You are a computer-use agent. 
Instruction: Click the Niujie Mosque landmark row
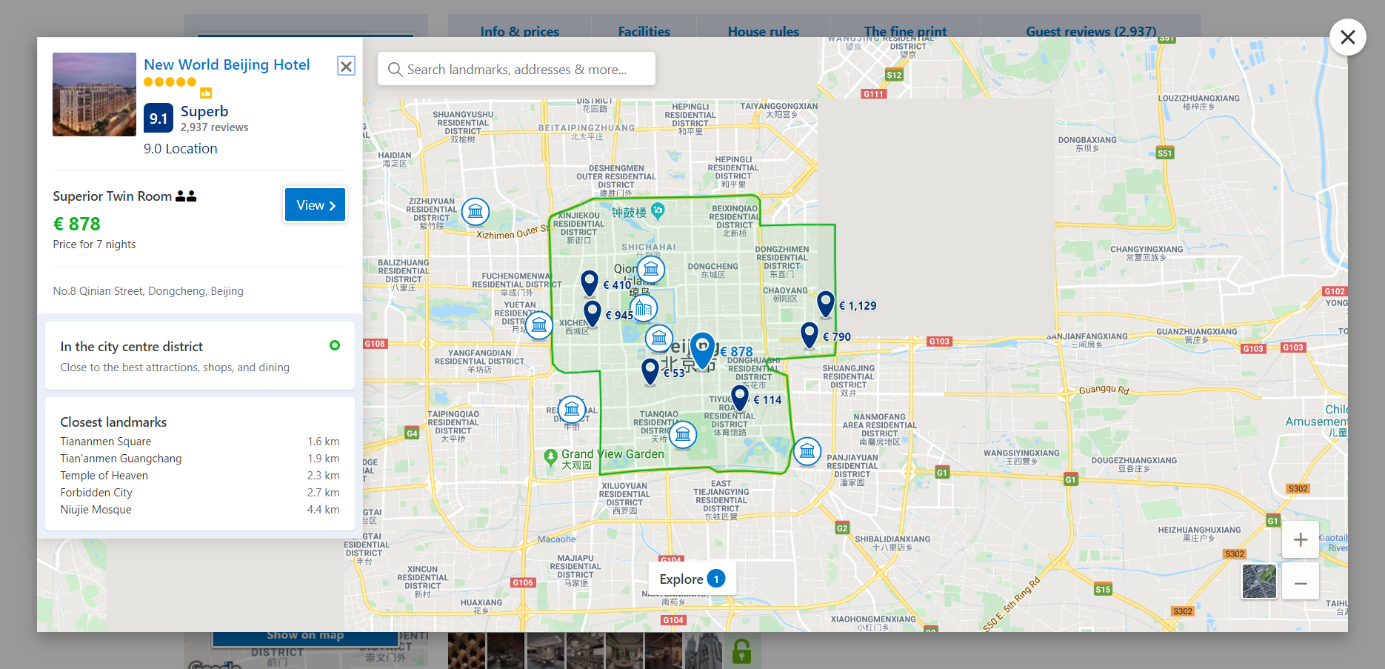click(x=200, y=509)
